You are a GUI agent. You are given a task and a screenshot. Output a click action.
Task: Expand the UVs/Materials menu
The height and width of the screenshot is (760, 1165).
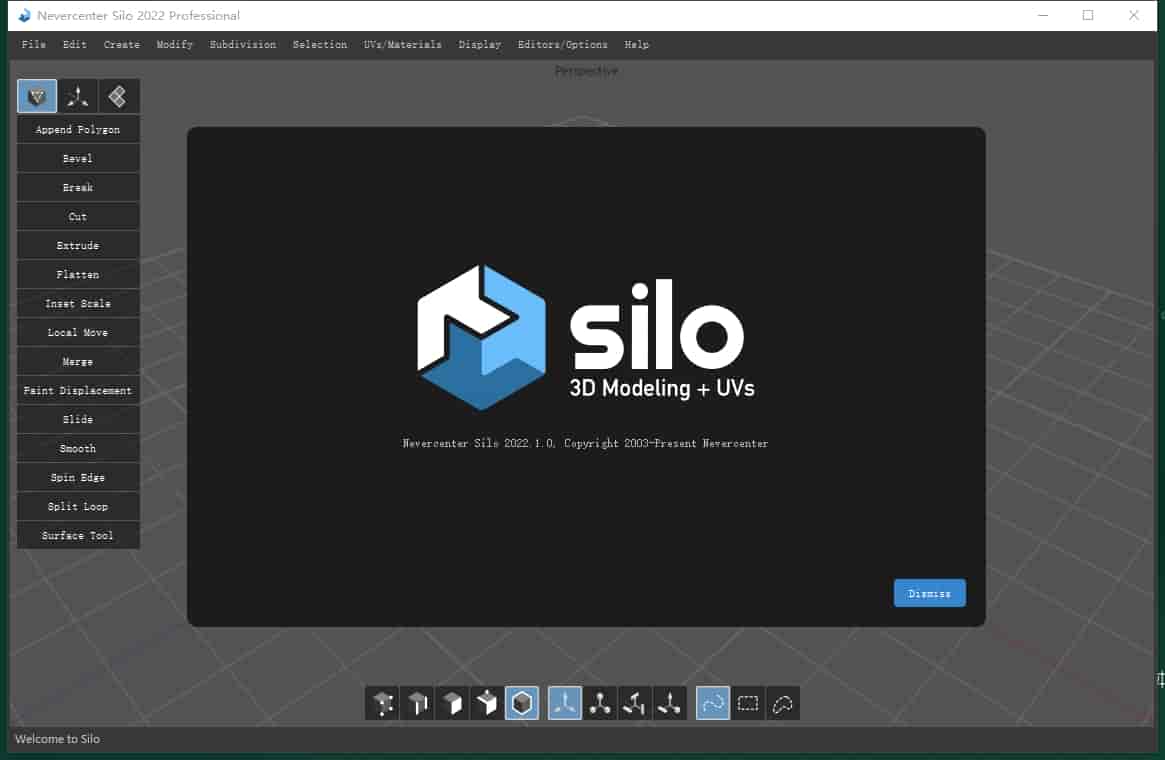402,44
